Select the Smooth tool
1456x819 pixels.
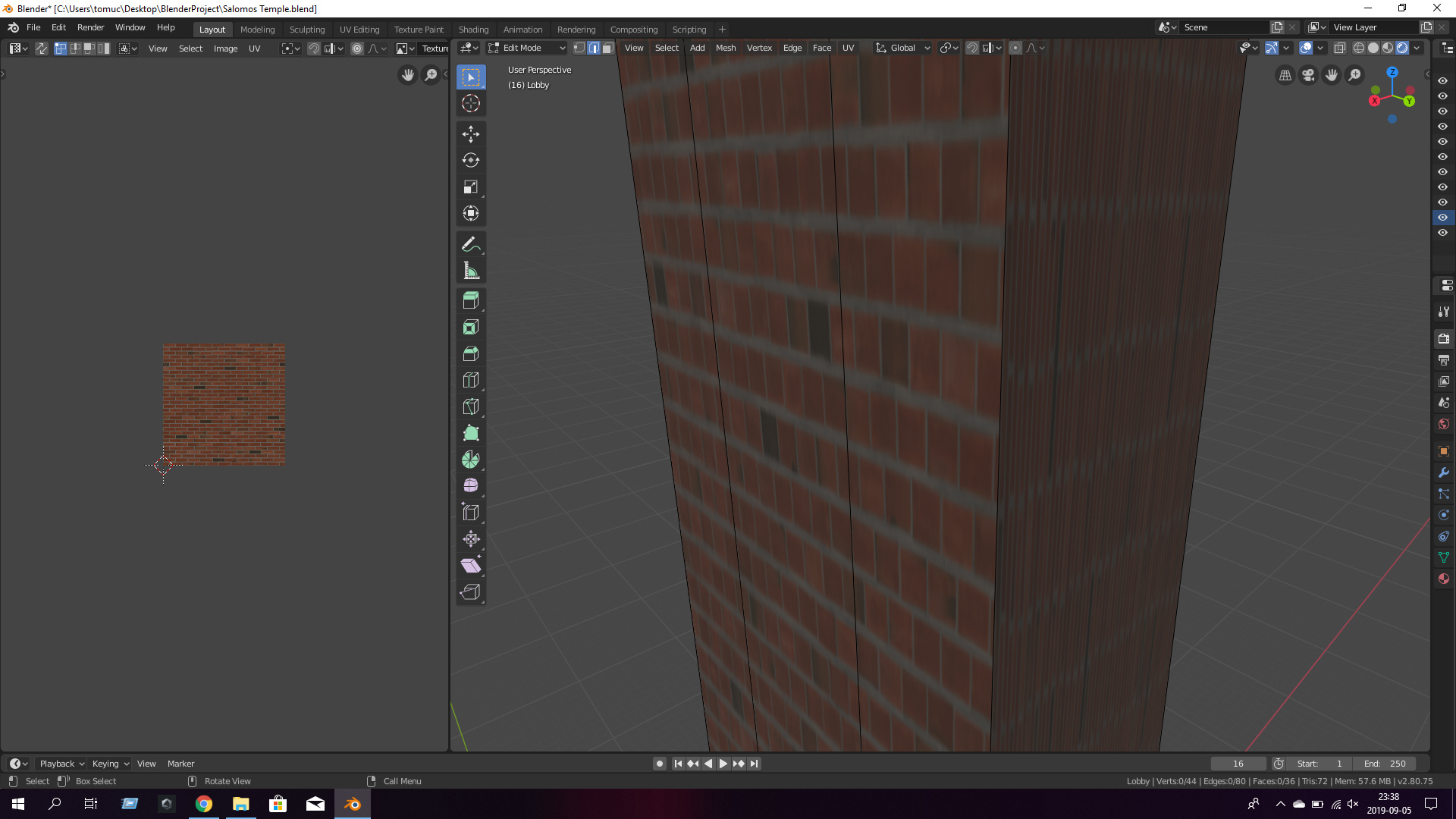(471, 485)
